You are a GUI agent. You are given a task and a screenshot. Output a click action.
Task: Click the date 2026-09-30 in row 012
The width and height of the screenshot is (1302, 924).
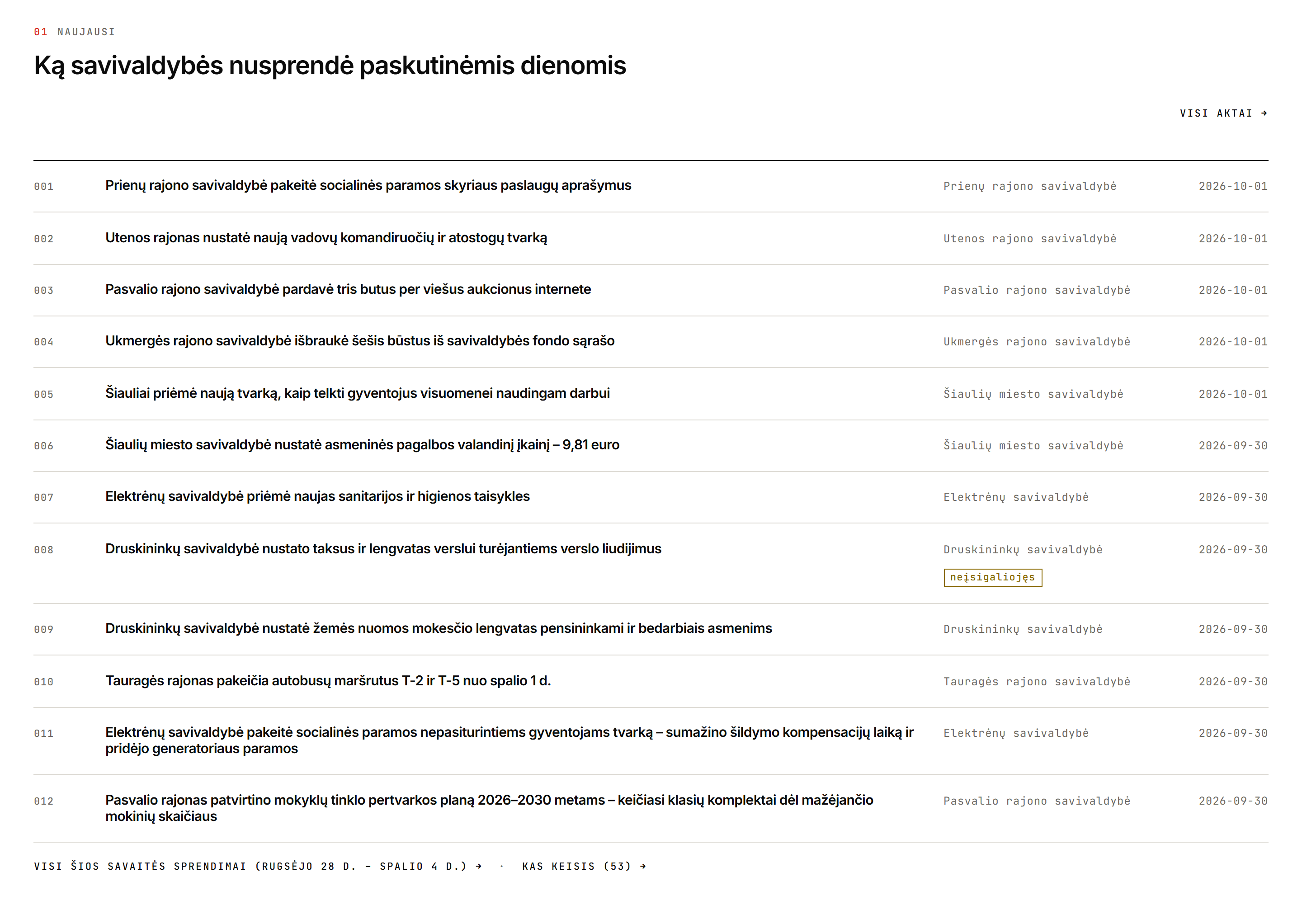point(1232,801)
